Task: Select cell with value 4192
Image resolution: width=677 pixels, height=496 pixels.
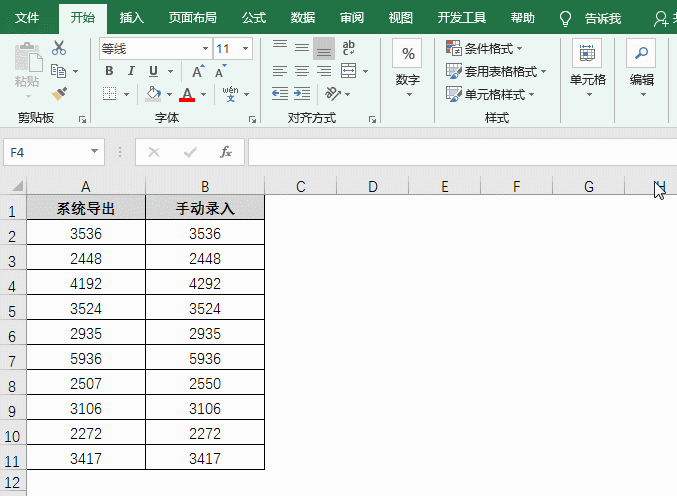Action: (86, 283)
